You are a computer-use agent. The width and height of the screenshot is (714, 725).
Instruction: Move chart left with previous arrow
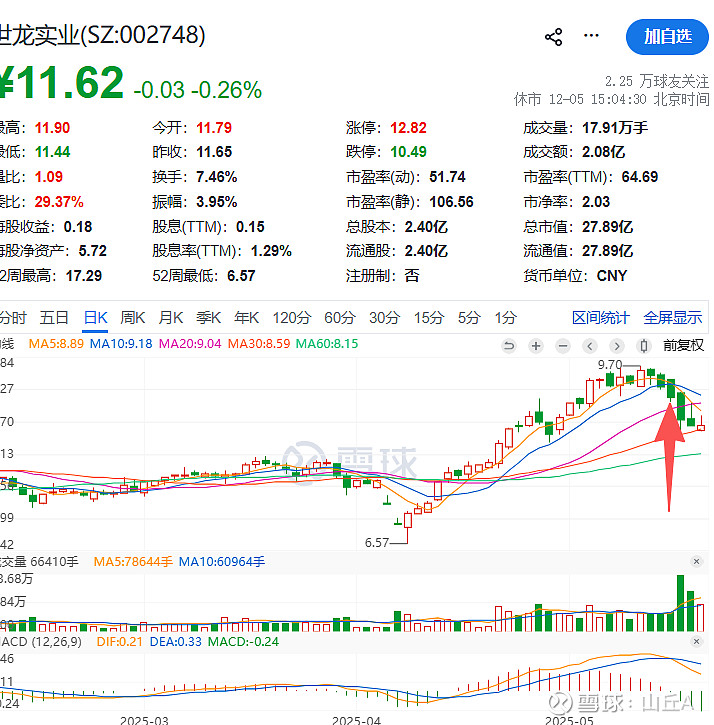pos(590,345)
